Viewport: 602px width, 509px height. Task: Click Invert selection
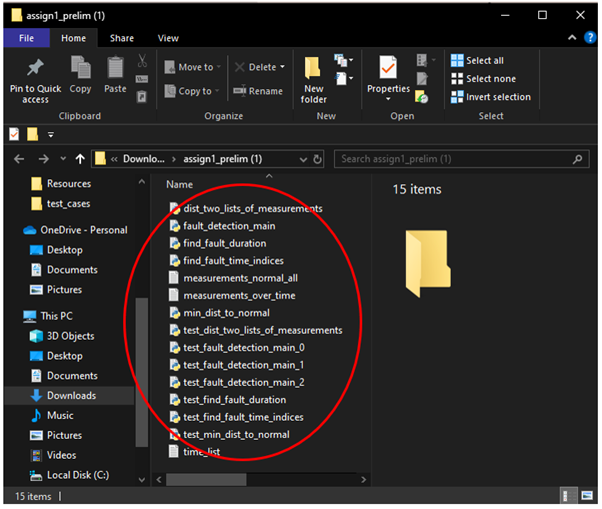click(491, 97)
